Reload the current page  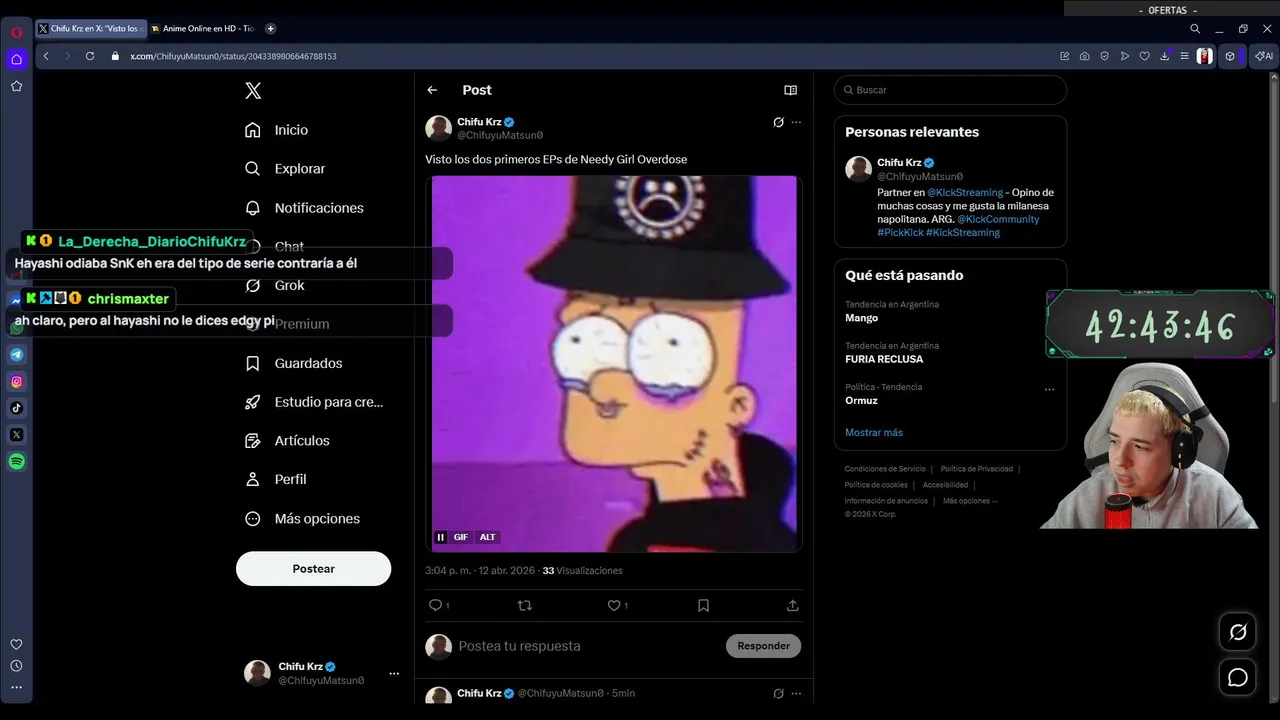pyautogui.click(x=90, y=56)
